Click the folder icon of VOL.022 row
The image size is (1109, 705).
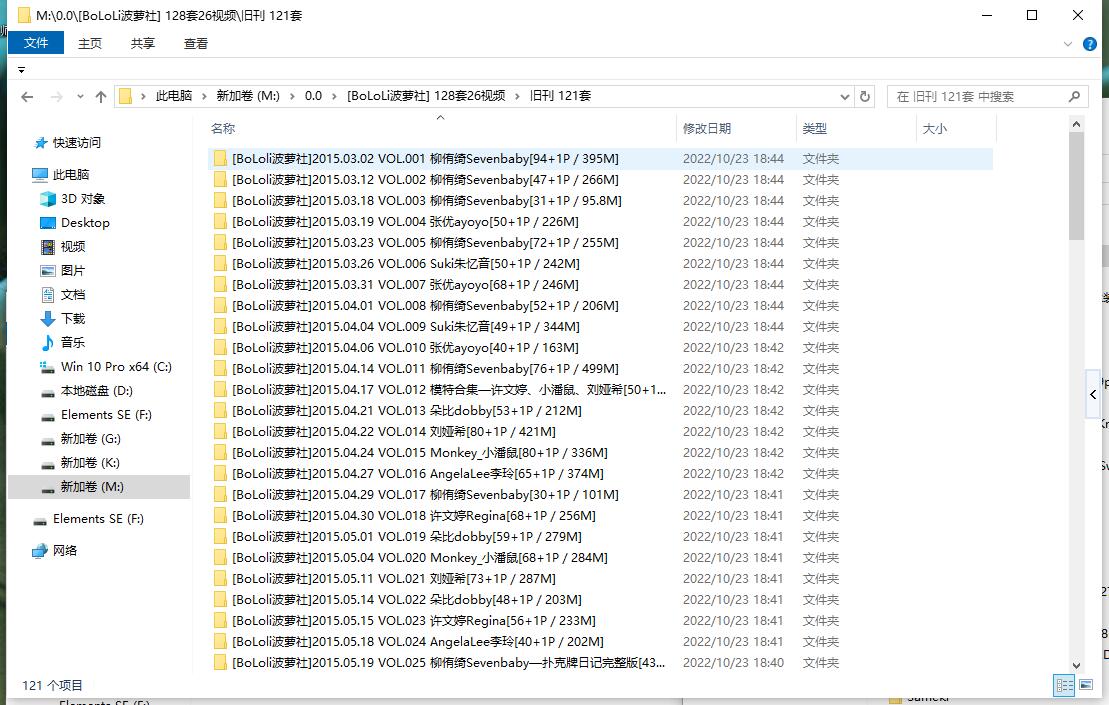220,600
